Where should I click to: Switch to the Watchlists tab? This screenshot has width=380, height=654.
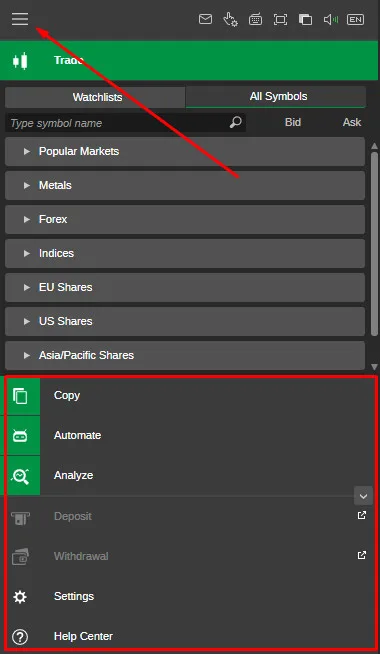pos(95,97)
